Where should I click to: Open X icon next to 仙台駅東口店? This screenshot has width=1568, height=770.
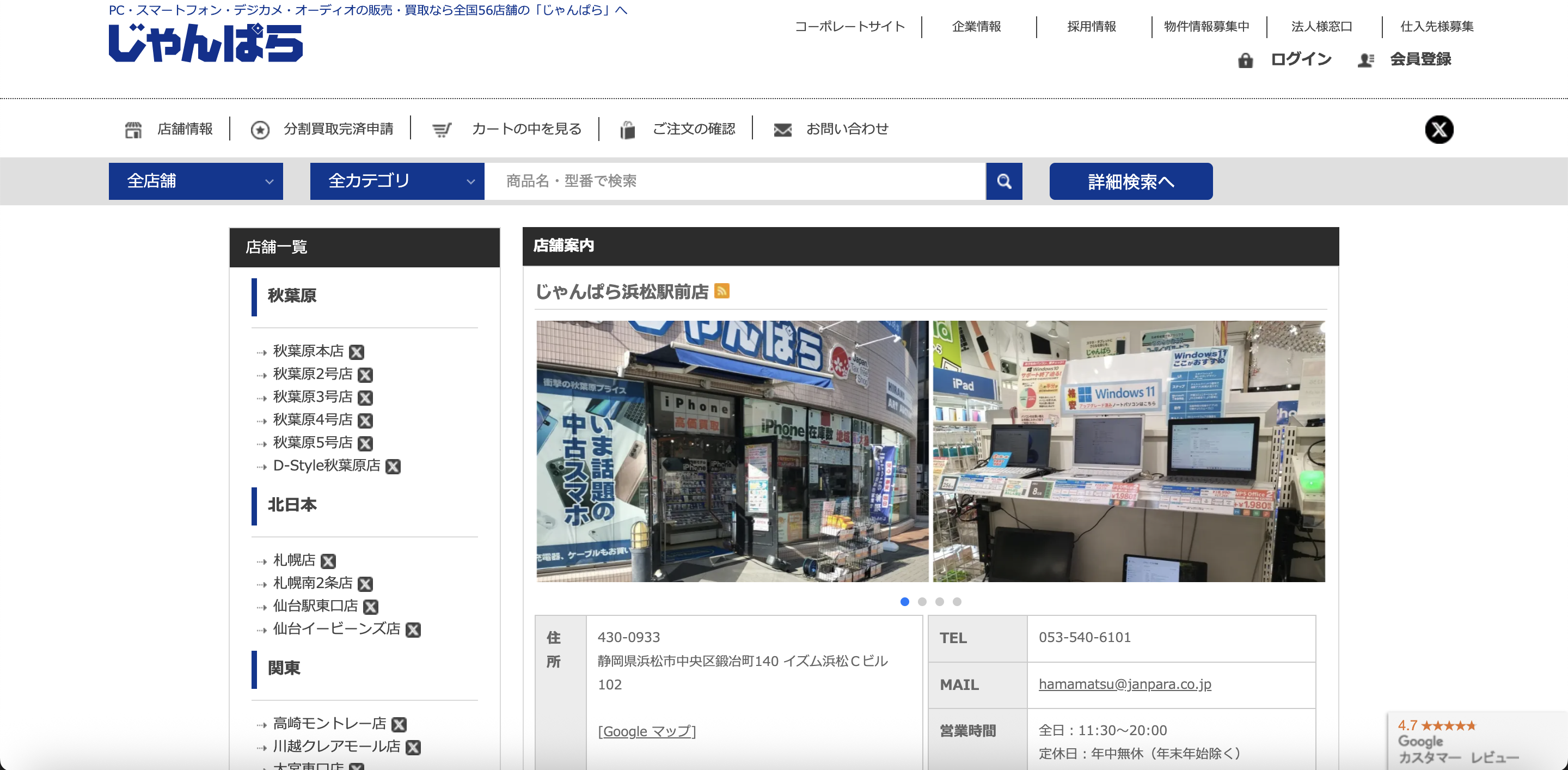click(371, 606)
